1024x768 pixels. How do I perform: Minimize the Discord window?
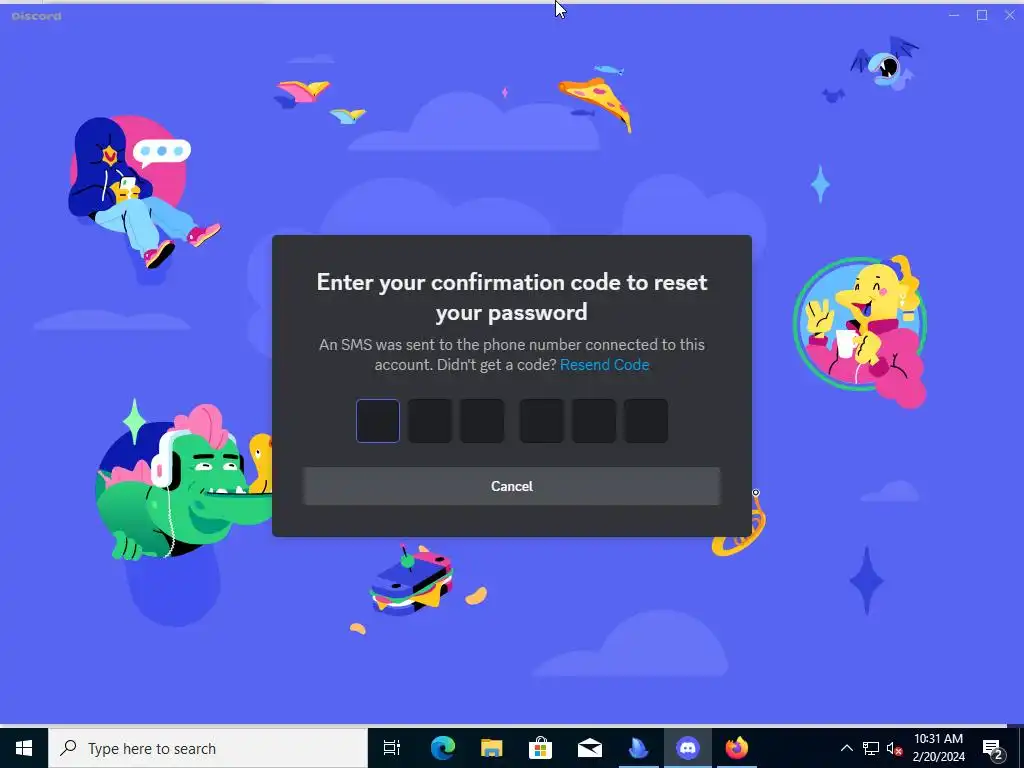point(954,15)
